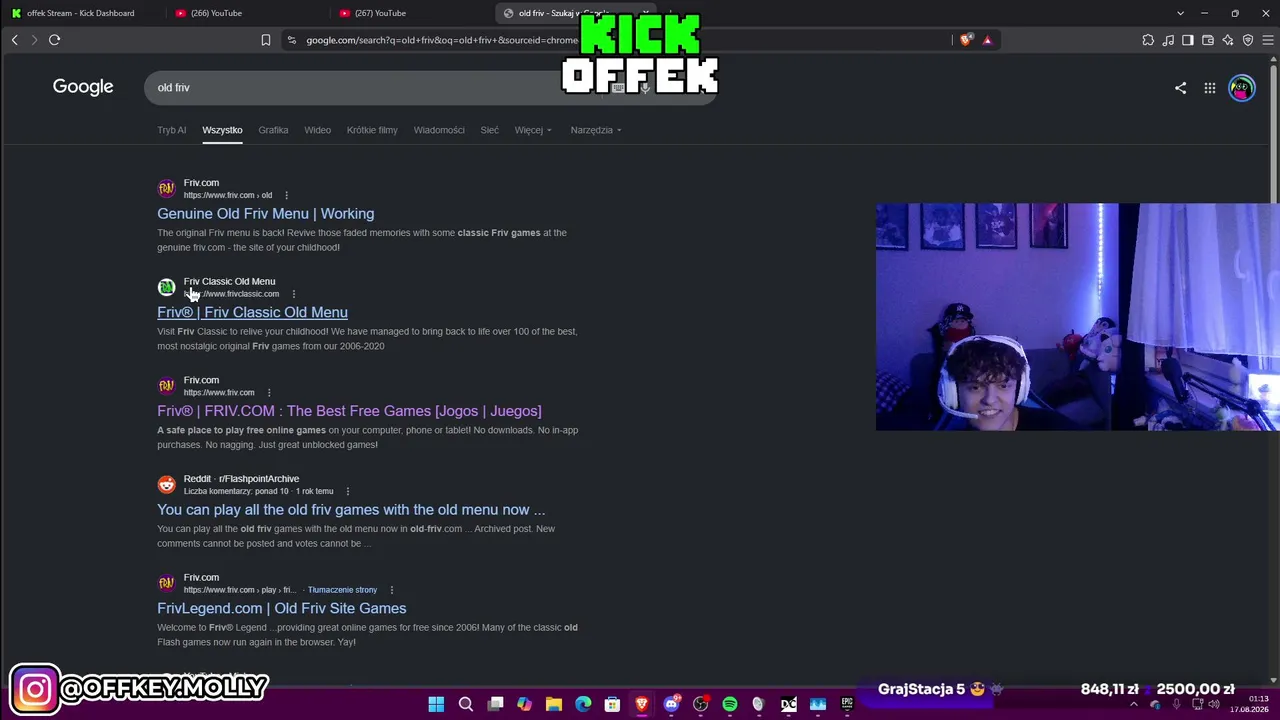1280x720 pixels.
Task: Open 'Genuine Old Friv Menu | Working' result
Action: pyautogui.click(x=266, y=214)
